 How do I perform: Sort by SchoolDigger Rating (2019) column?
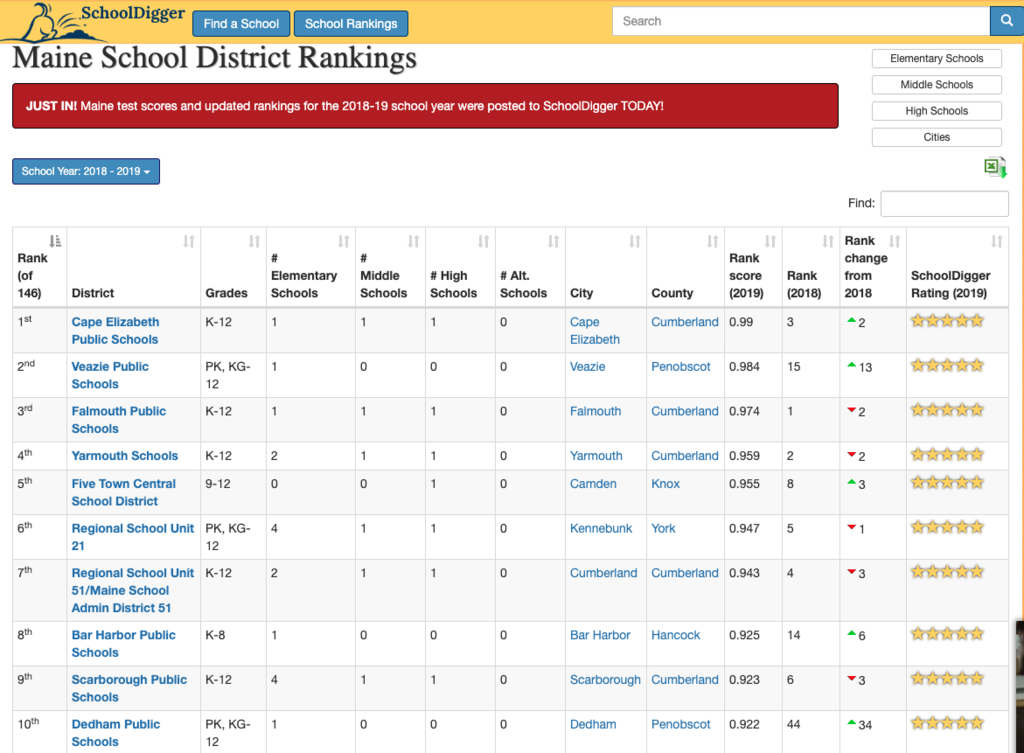pyautogui.click(x=996, y=241)
